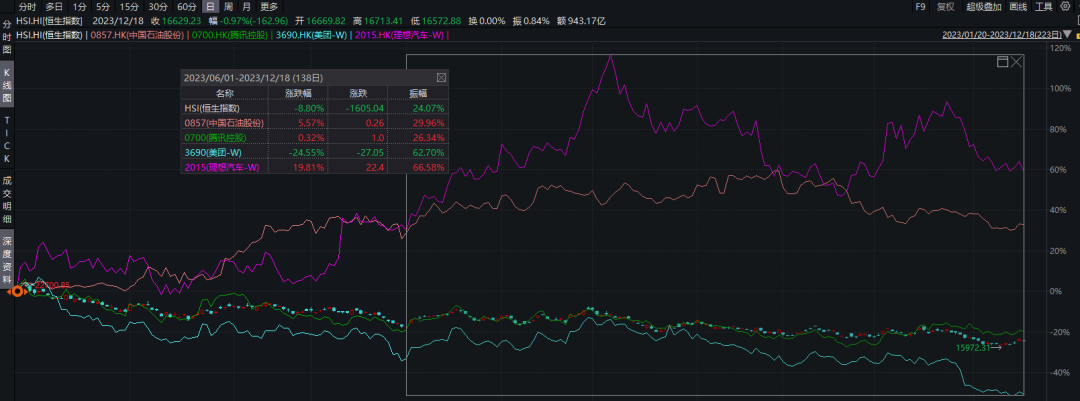
Task: Expand the date range dropdown arrow
Action: (x=1069, y=34)
